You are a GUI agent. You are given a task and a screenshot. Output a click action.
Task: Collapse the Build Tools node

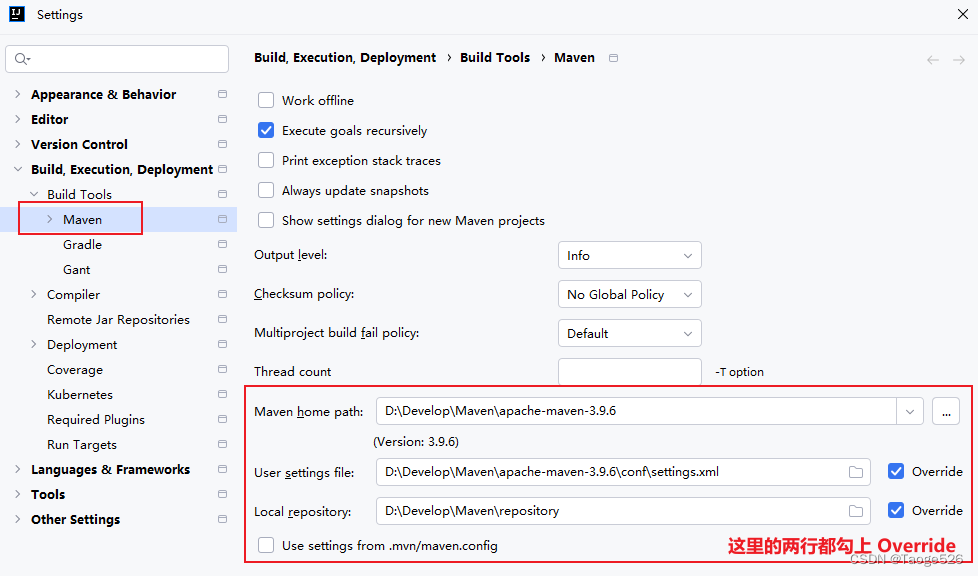(x=34, y=194)
